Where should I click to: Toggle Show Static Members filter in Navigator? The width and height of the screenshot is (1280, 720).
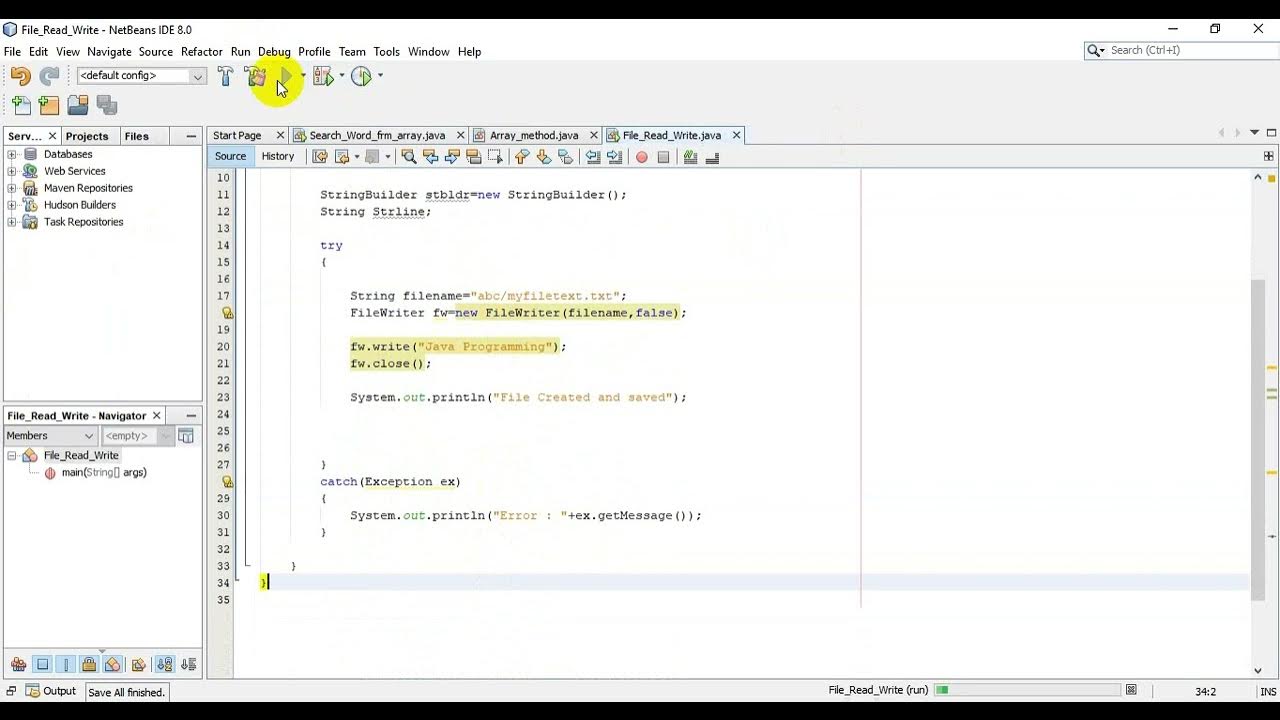coord(66,664)
